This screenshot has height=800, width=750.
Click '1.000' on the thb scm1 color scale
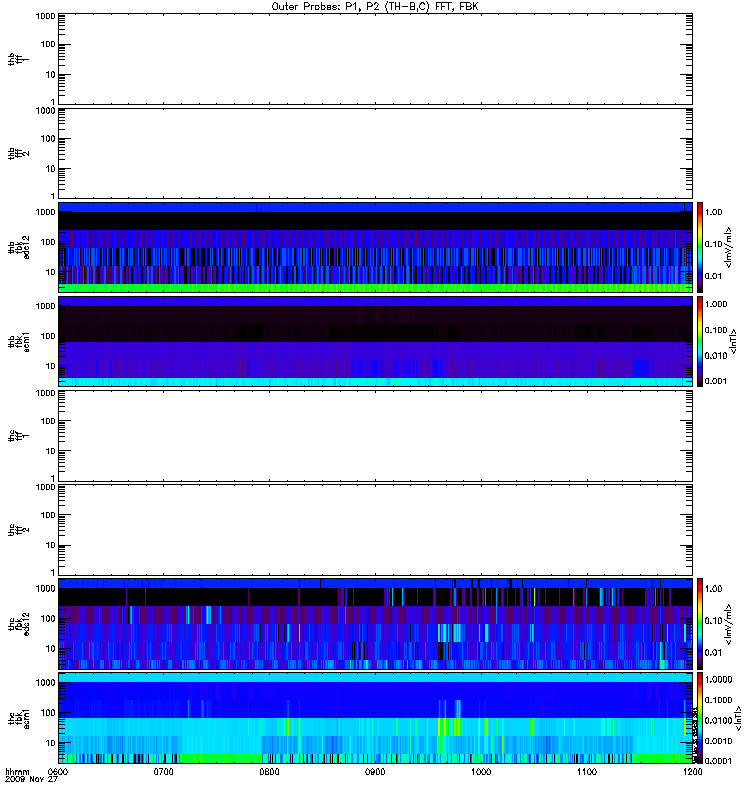point(716,304)
